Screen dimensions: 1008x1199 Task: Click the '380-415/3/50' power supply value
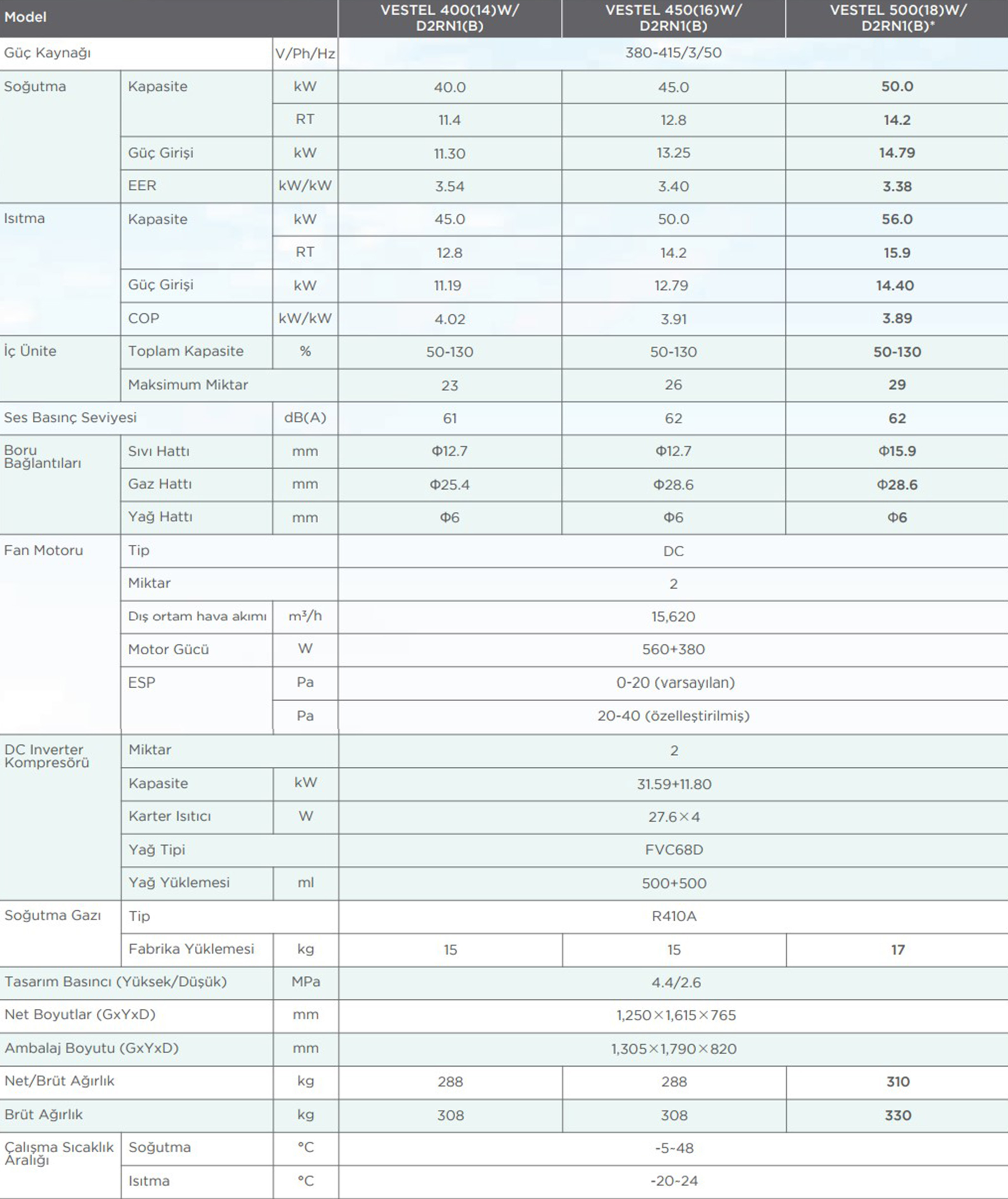pos(673,53)
